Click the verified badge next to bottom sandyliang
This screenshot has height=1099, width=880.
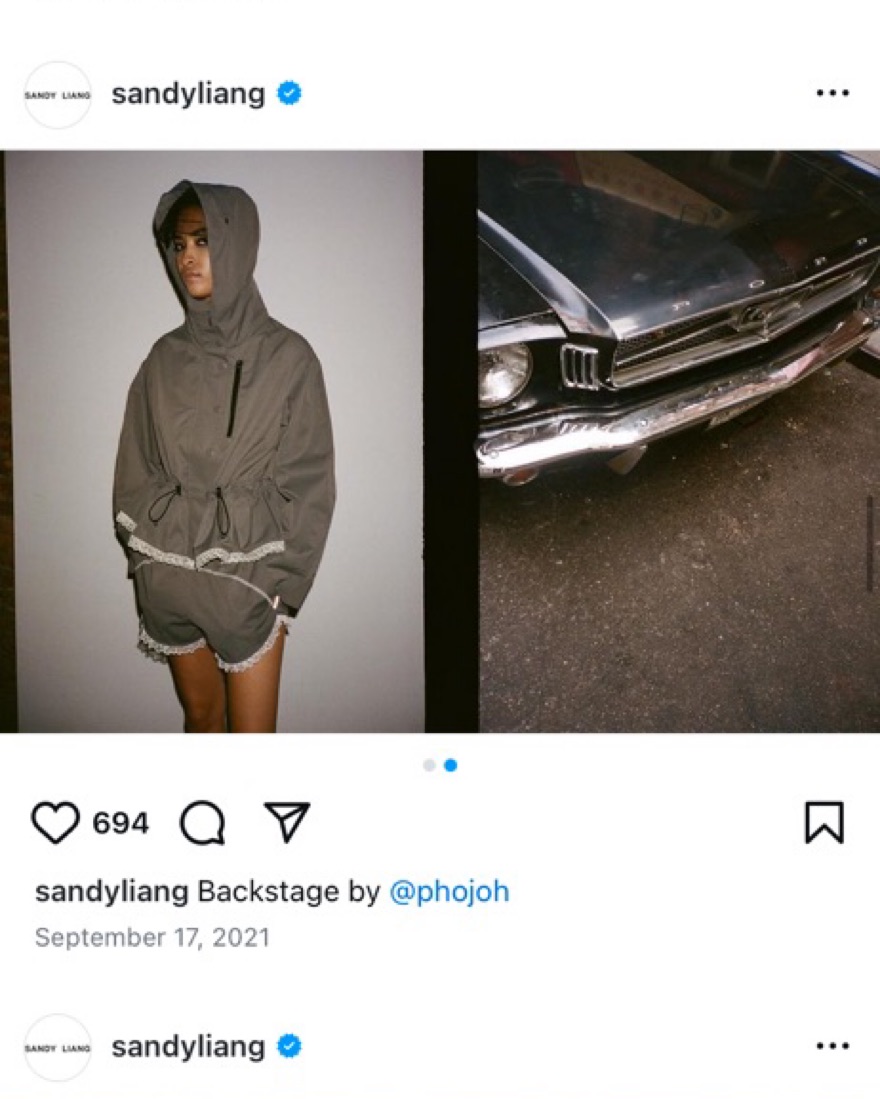[x=289, y=1046]
